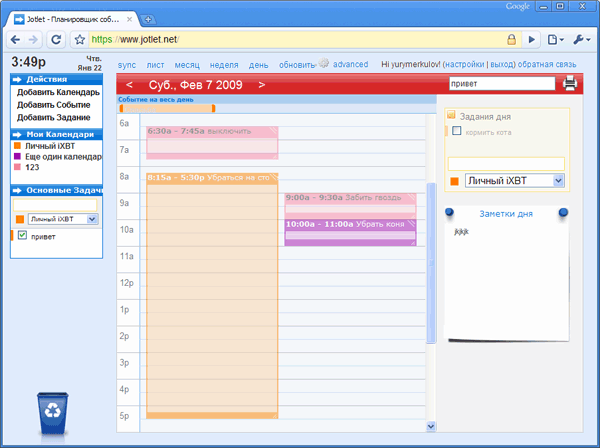This screenshot has height=448, width=600.
Task: Open the wrench settings menu
Action: coord(582,39)
